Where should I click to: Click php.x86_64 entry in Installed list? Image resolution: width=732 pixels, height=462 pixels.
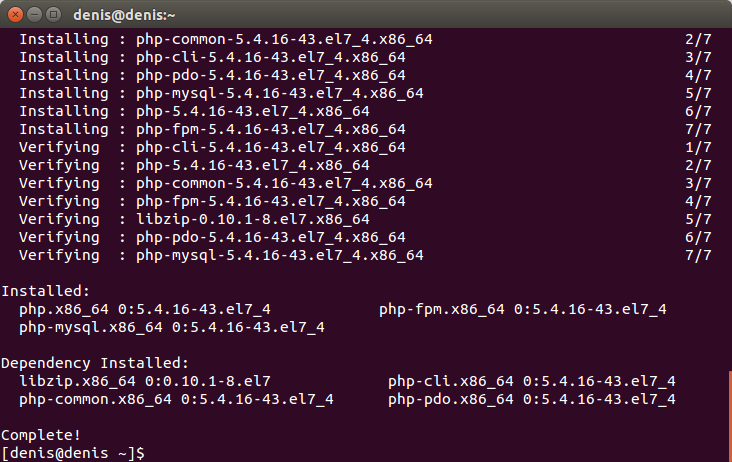coord(64,309)
